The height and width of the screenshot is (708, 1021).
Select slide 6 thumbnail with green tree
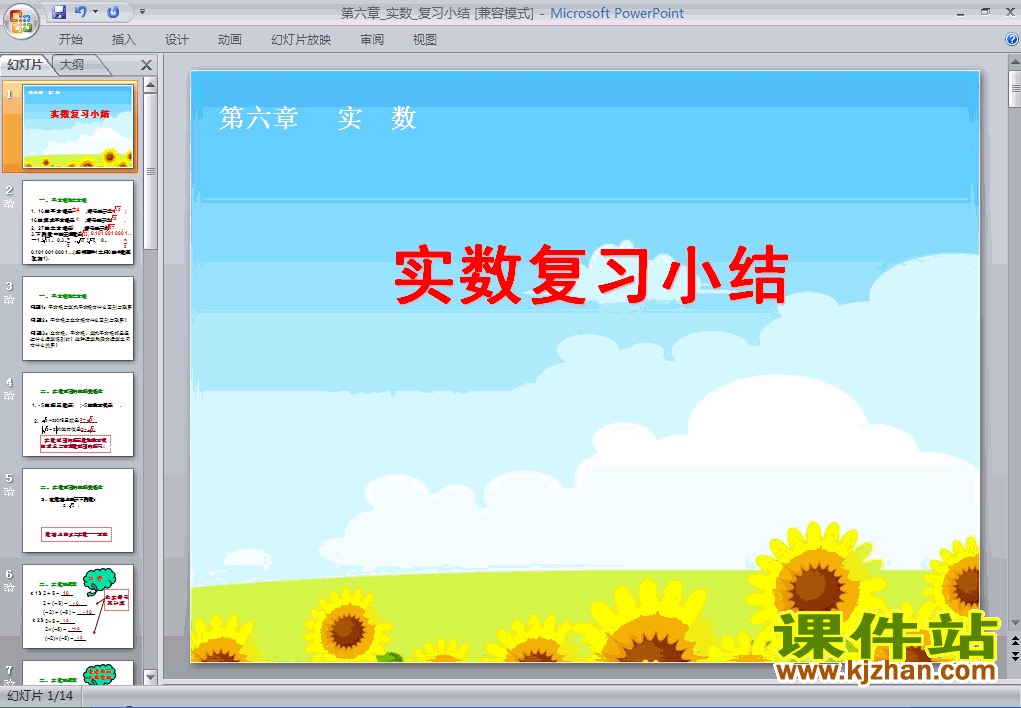[x=78, y=606]
